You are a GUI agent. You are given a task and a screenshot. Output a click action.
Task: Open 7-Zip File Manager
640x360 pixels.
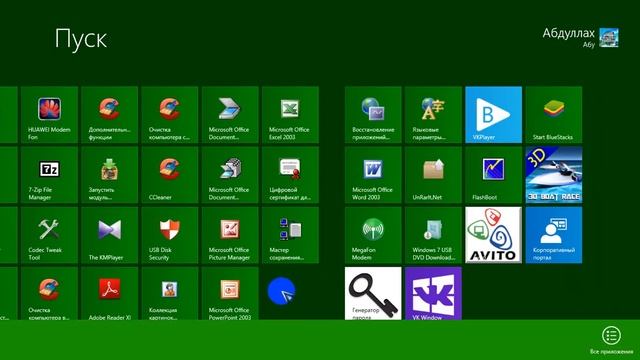49,175
